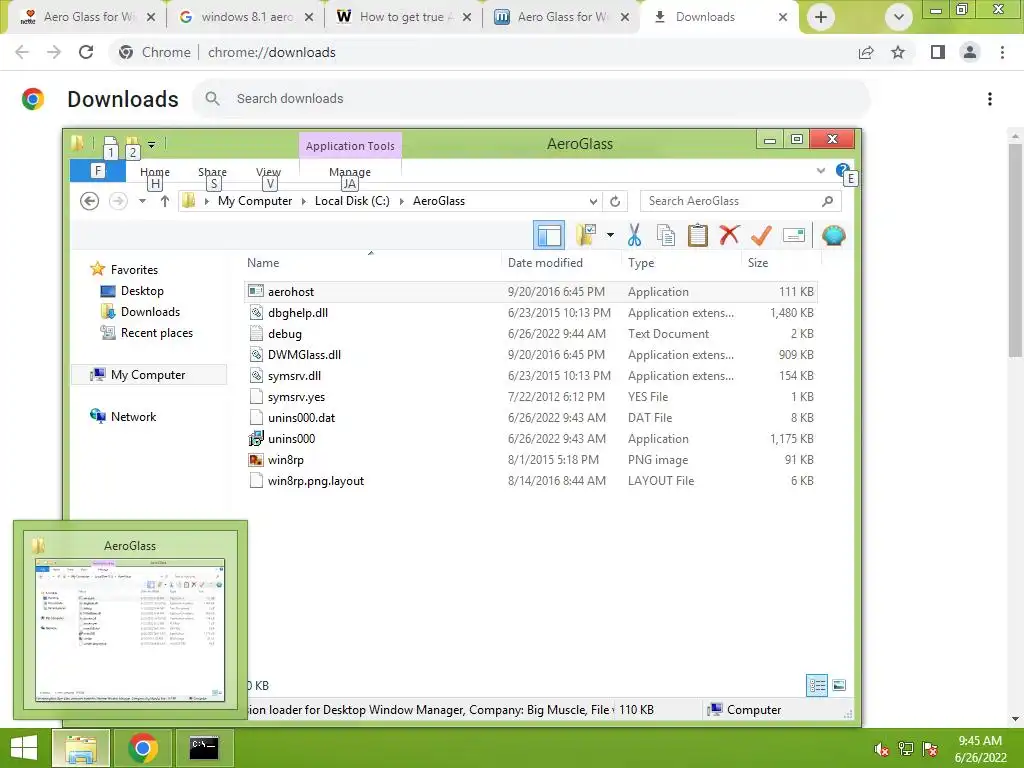Expand breadcrumb arrow after Local Disk (C:)
The height and width of the screenshot is (768, 1024).
point(402,201)
